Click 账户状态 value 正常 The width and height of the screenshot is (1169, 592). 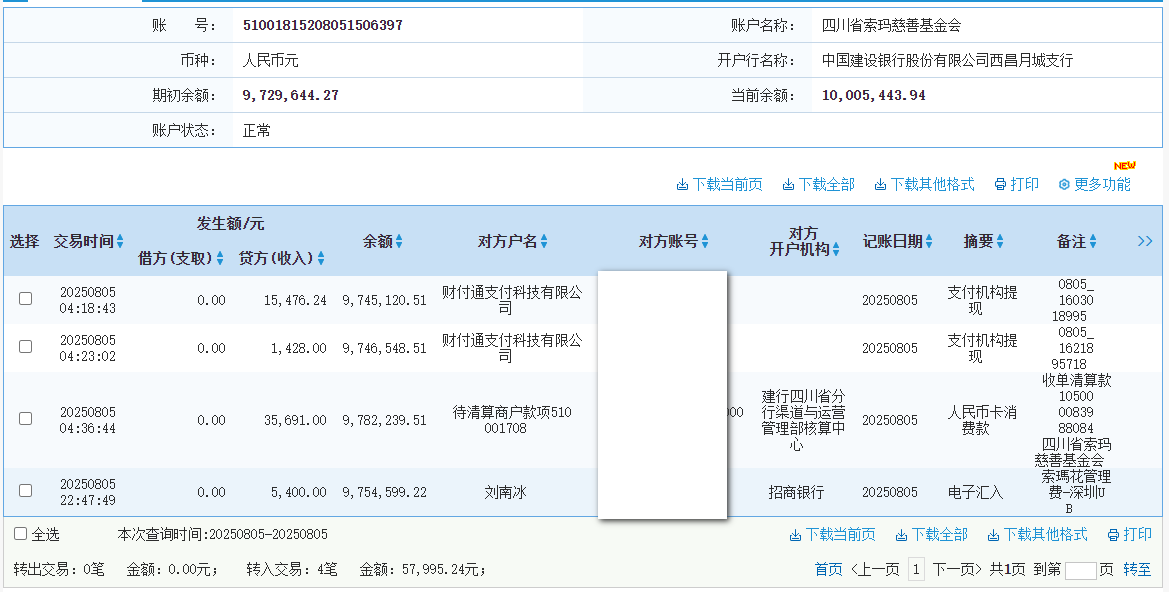click(x=256, y=130)
